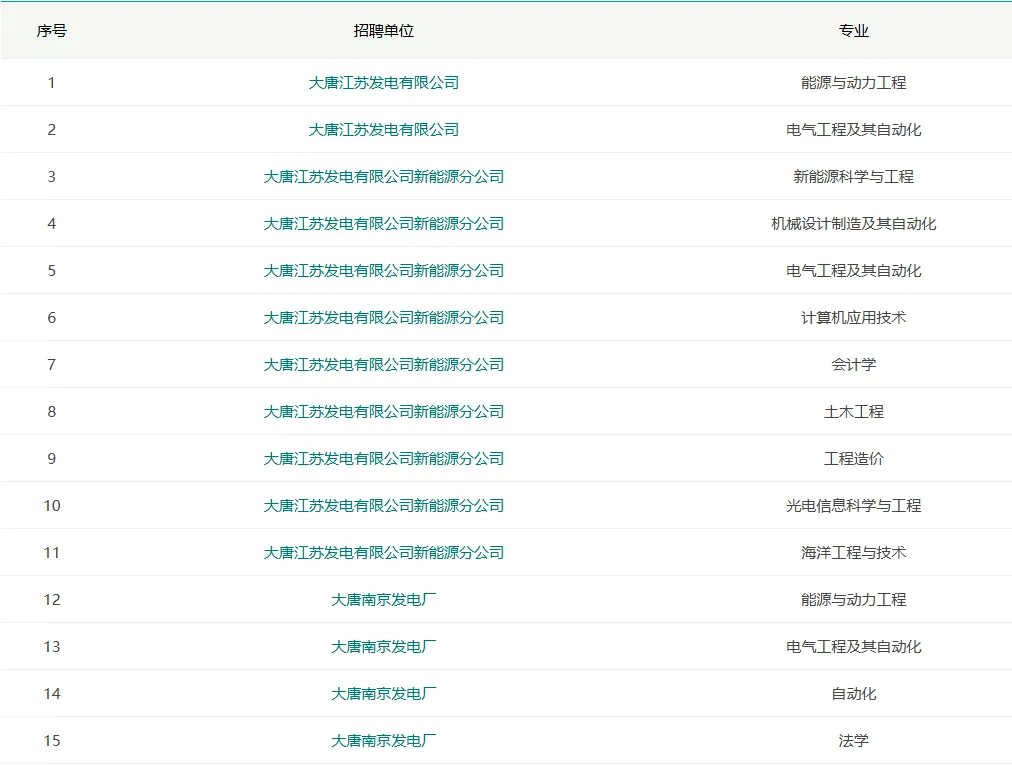Viewport: 1012px width, 765px height.
Task: Click sequence number 2
Action: tap(52, 130)
